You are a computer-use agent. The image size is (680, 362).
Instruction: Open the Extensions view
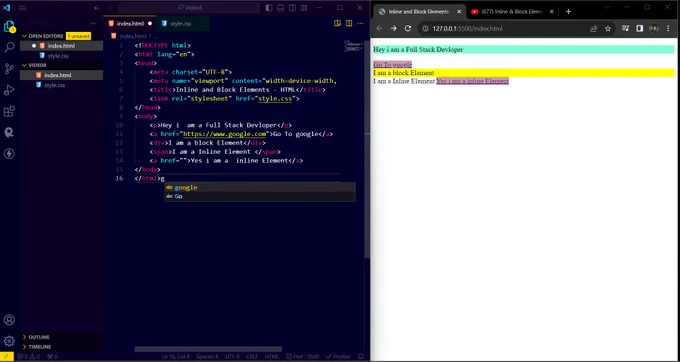point(9,111)
